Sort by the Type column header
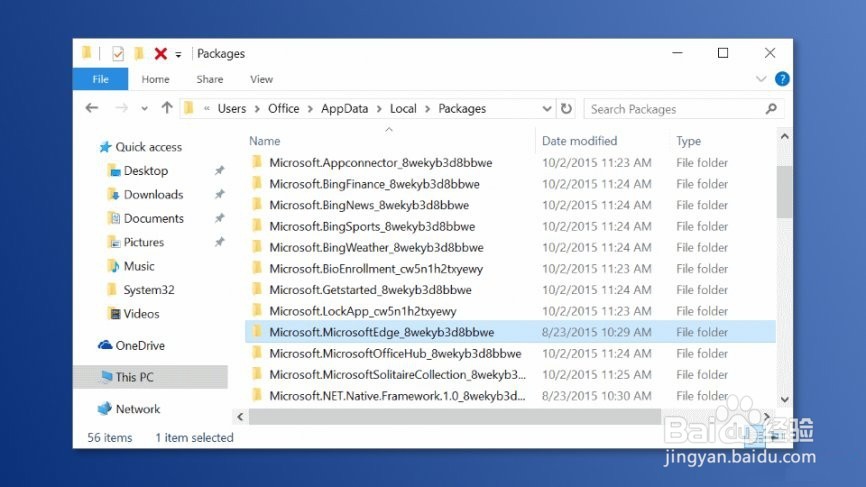Viewport: 866px width, 487px height. (688, 141)
